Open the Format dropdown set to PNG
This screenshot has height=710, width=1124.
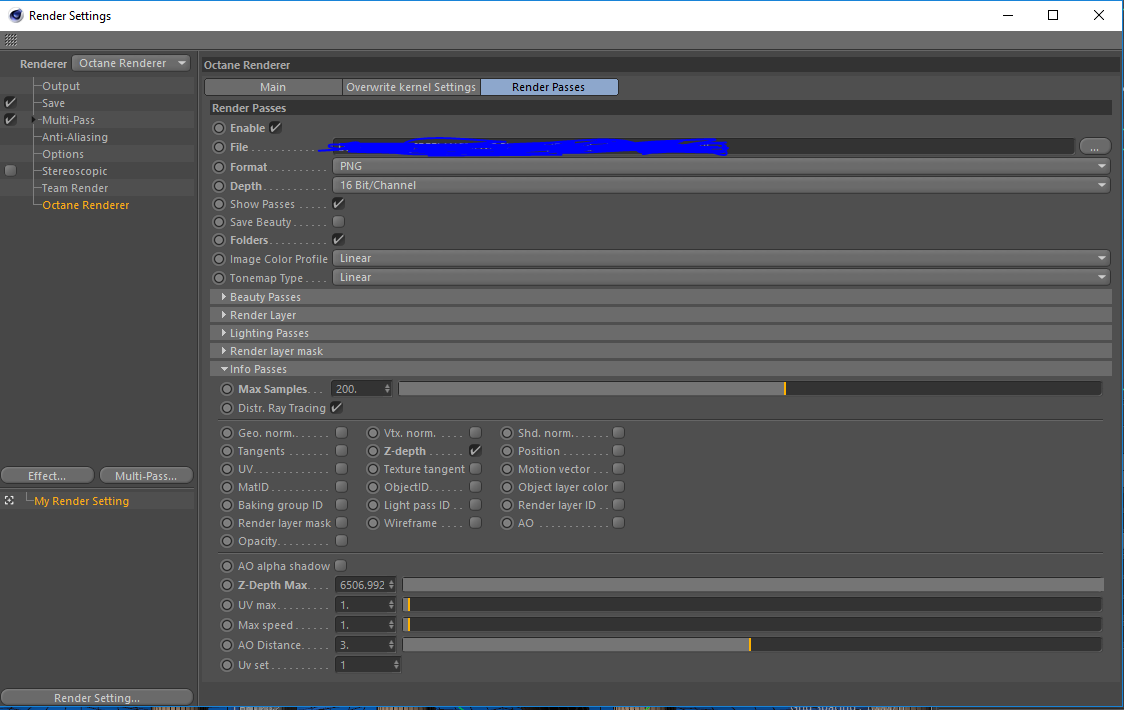(721, 166)
